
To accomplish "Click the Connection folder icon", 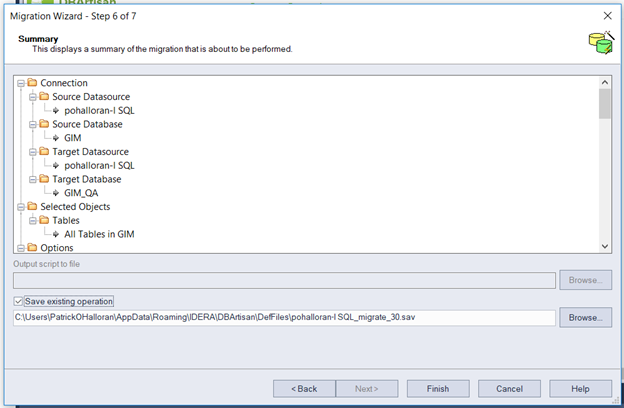I will [32, 82].
